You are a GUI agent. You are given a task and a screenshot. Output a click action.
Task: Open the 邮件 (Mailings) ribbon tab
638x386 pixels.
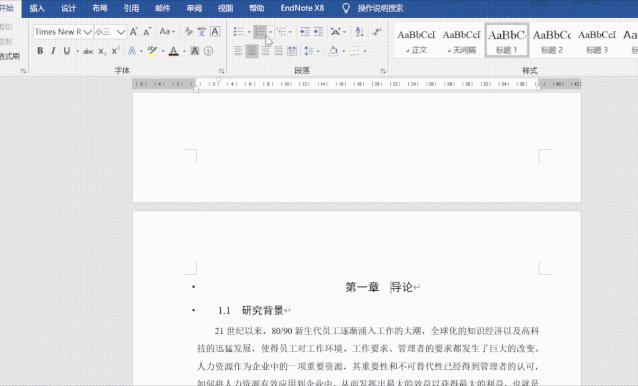pyautogui.click(x=162, y=8)
